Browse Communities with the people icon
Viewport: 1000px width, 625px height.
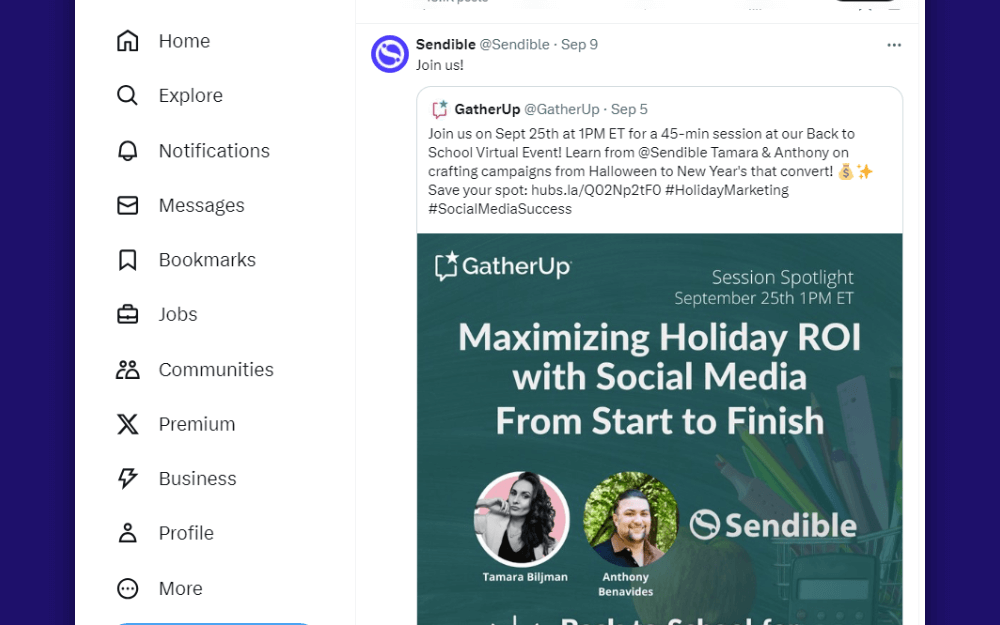pos(127,369)
